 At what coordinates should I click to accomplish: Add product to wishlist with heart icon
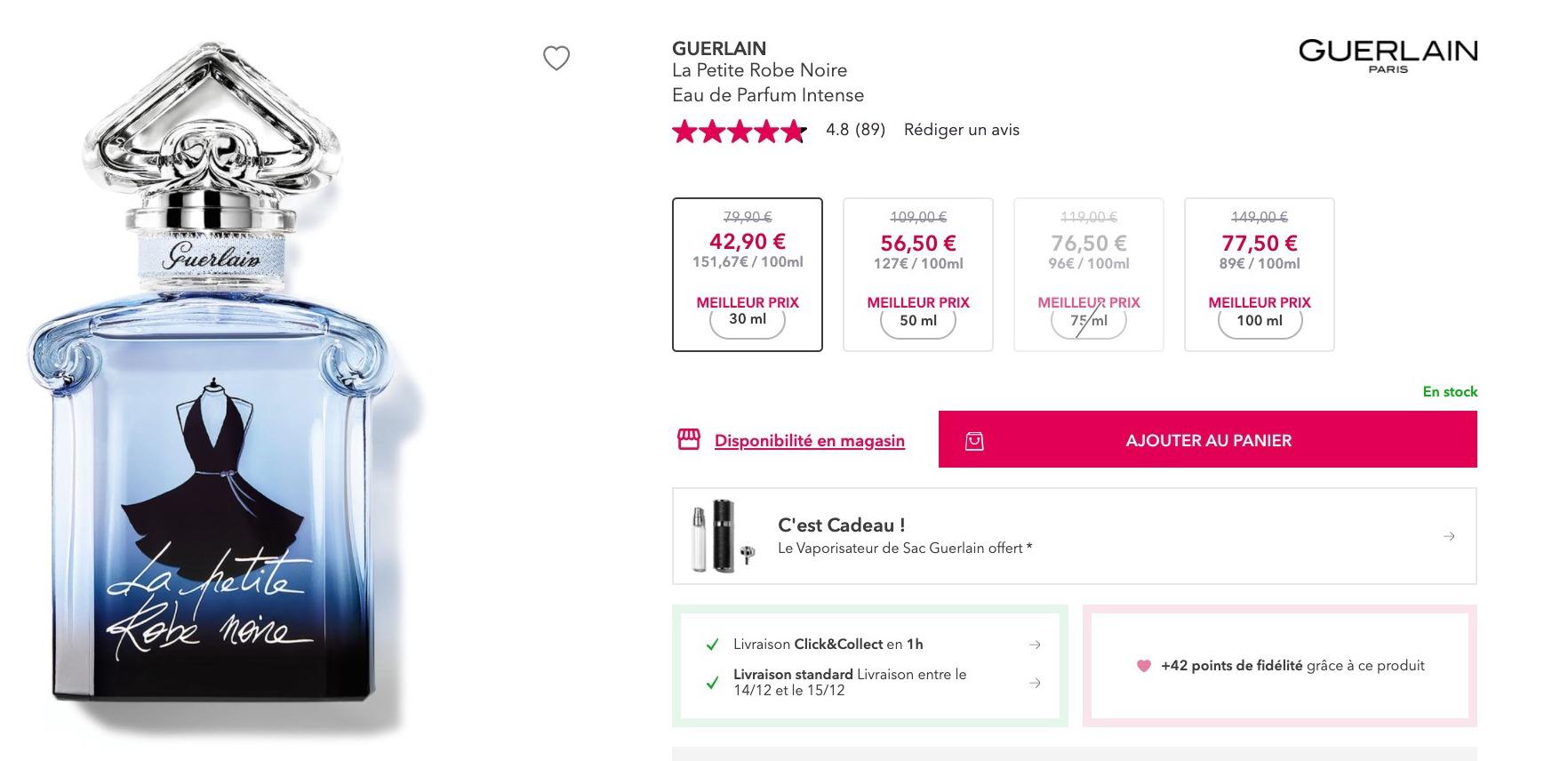tap(556, 58)
